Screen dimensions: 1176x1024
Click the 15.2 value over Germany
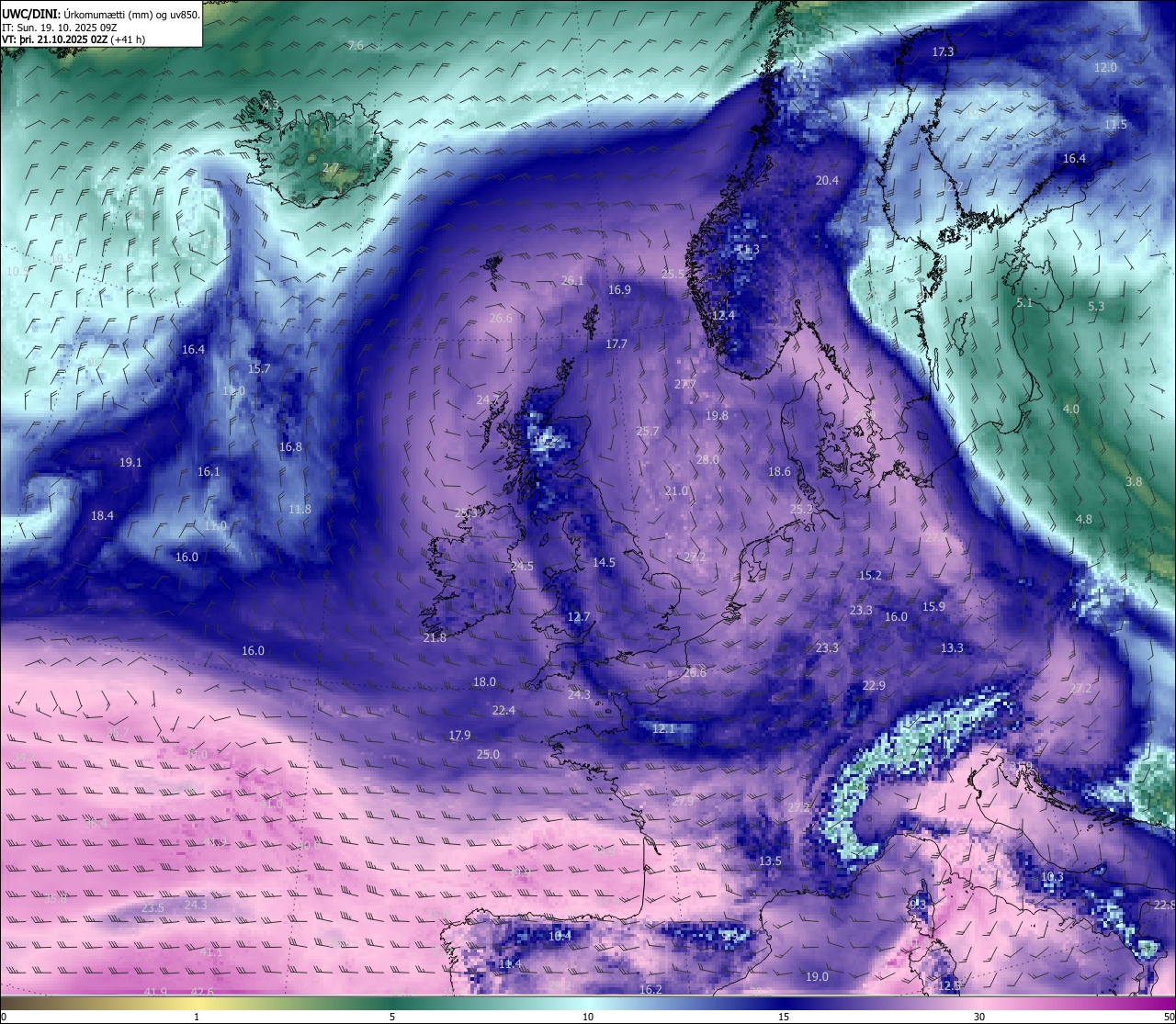(870, 575)
